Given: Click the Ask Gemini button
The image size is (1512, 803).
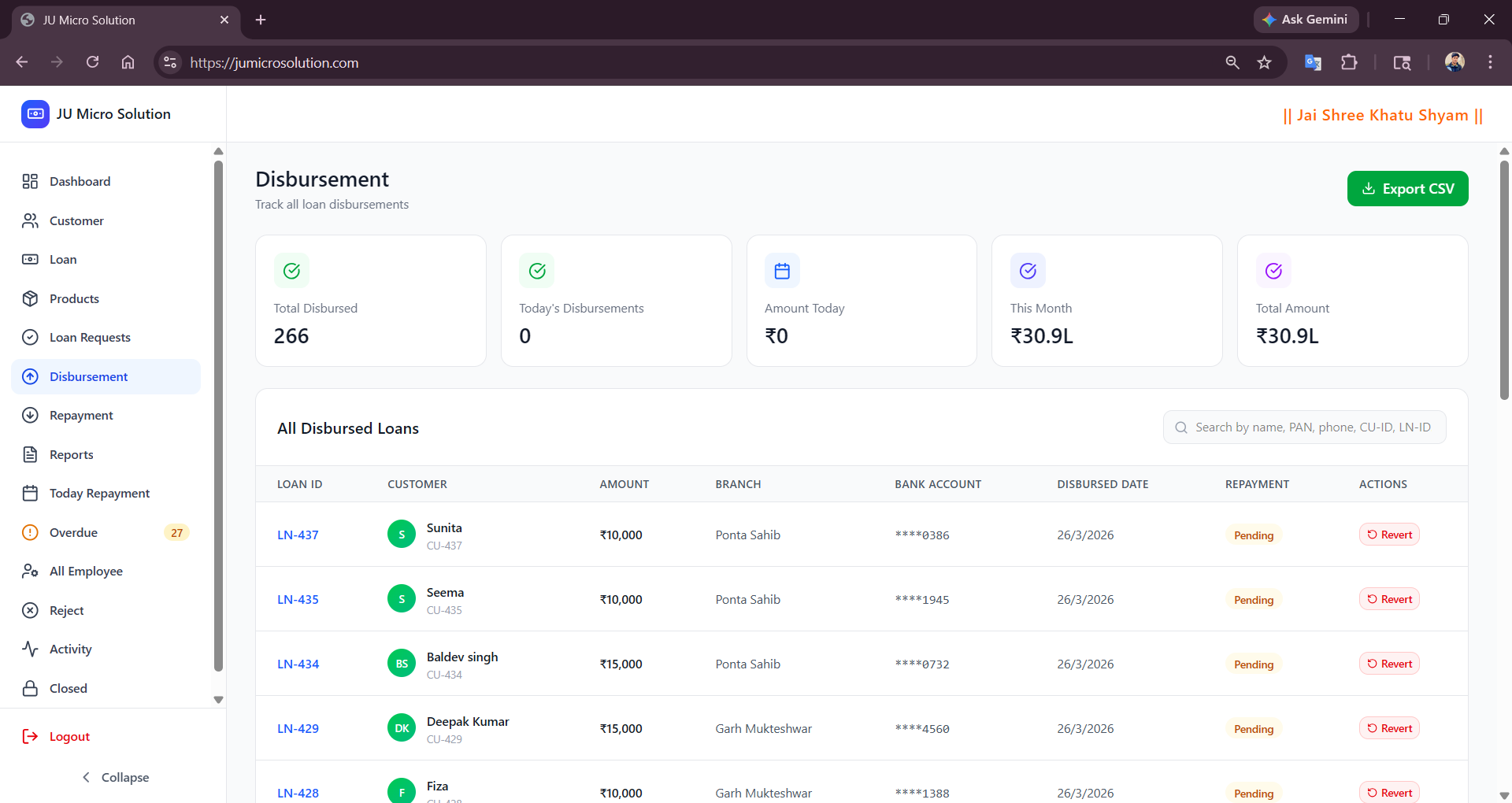Looking at the screenshot, I should (1306, 20).
